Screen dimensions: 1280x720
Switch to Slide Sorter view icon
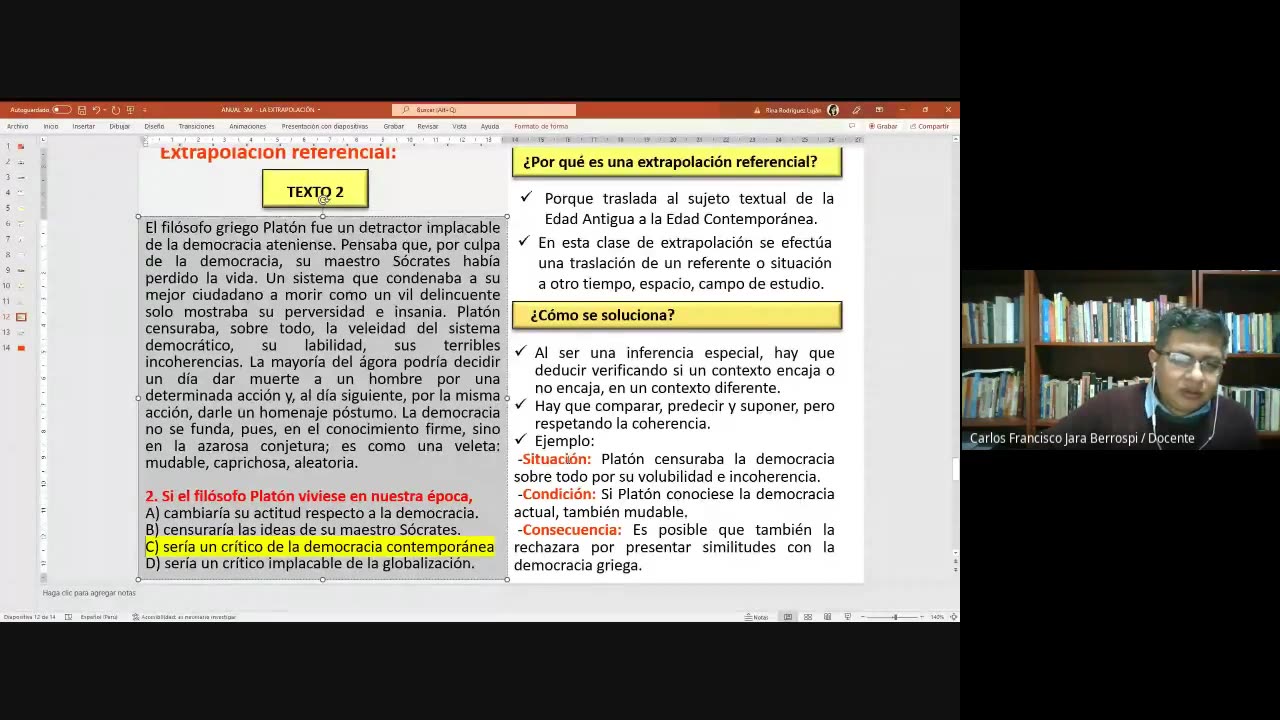pos(808,617)
